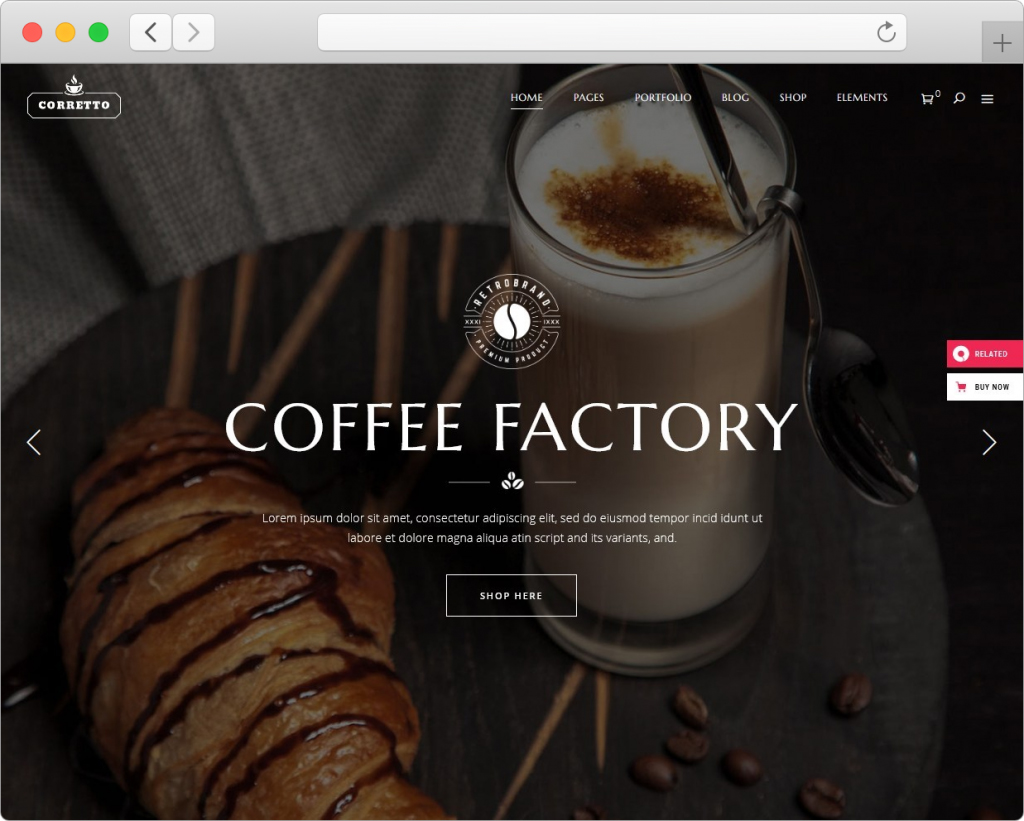Click the Shop Here button
The width and height of the screenshot is (1024, 821).
[511, 595]
